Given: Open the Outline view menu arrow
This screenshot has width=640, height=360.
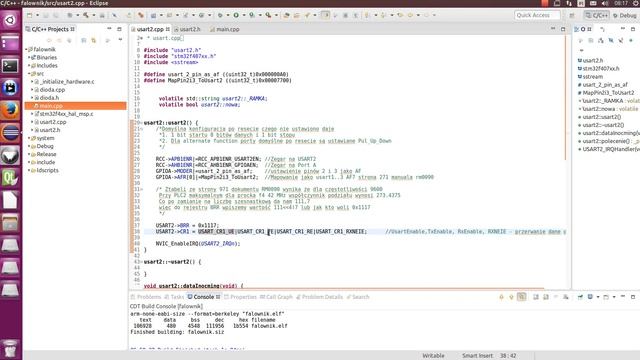Looking at the screenshot, I should 582,51.
